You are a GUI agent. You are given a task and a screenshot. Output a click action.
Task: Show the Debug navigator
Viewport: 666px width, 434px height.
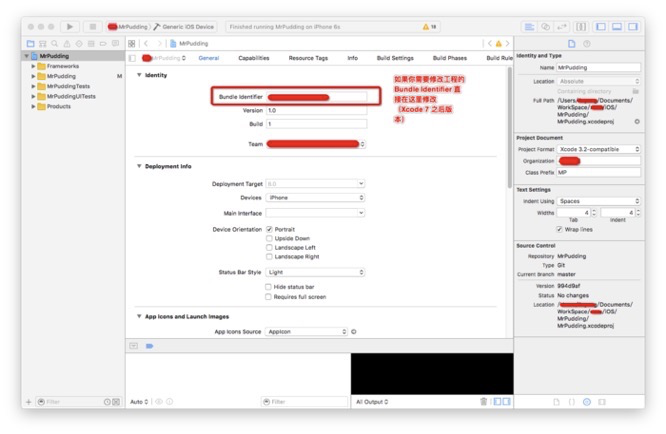[91, 43]
